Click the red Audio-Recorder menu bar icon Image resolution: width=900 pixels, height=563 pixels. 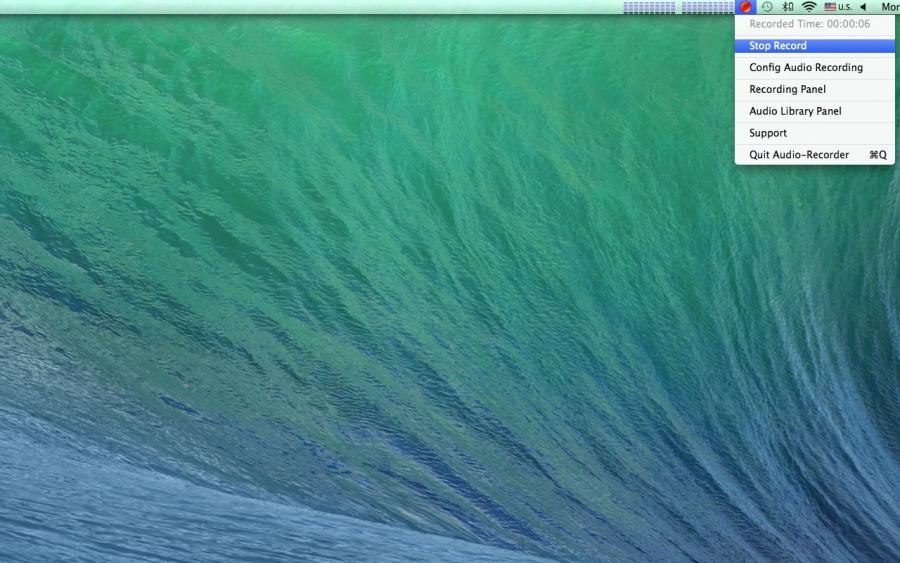tap(745, 7)
